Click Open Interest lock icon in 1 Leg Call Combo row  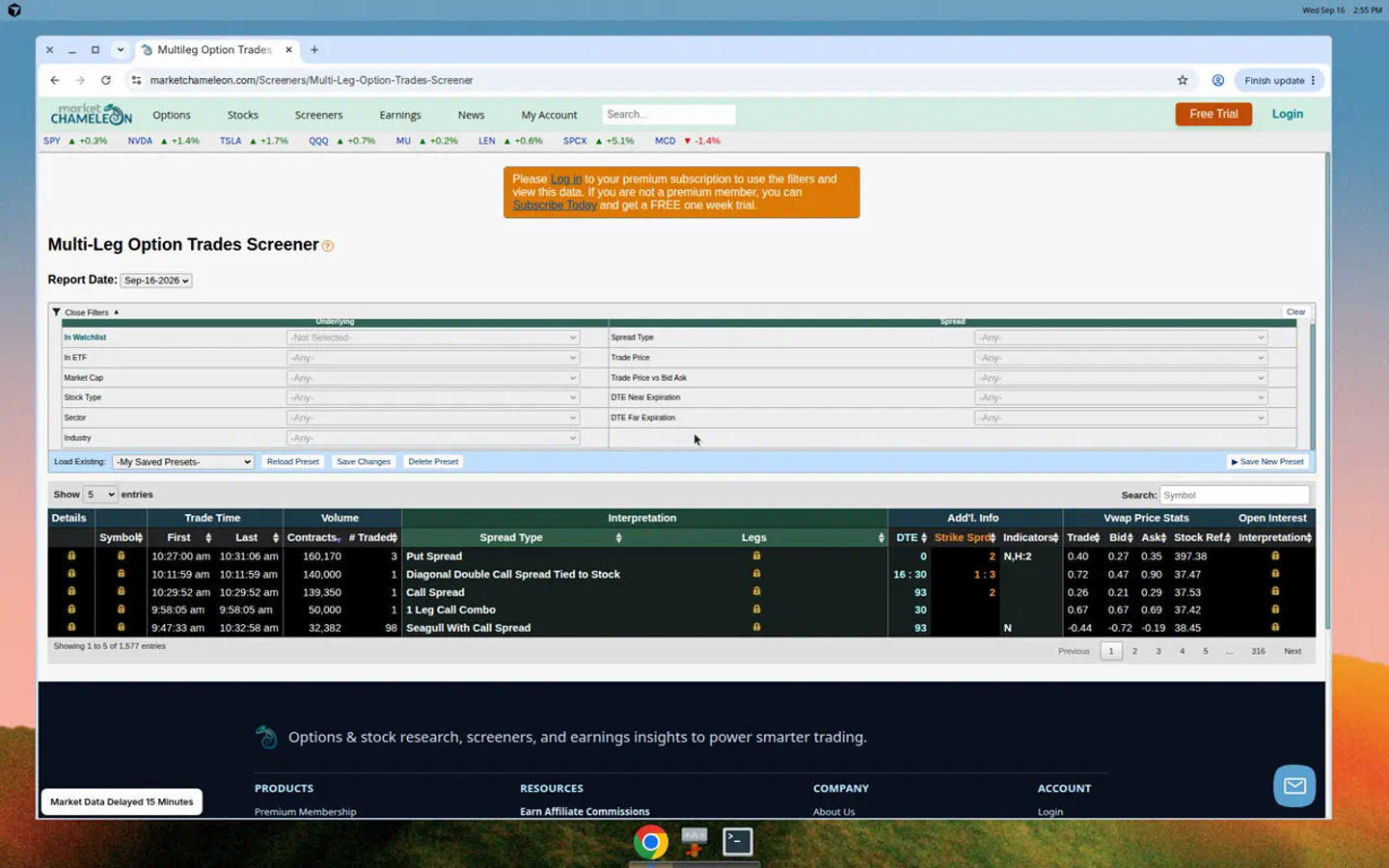1275,610
